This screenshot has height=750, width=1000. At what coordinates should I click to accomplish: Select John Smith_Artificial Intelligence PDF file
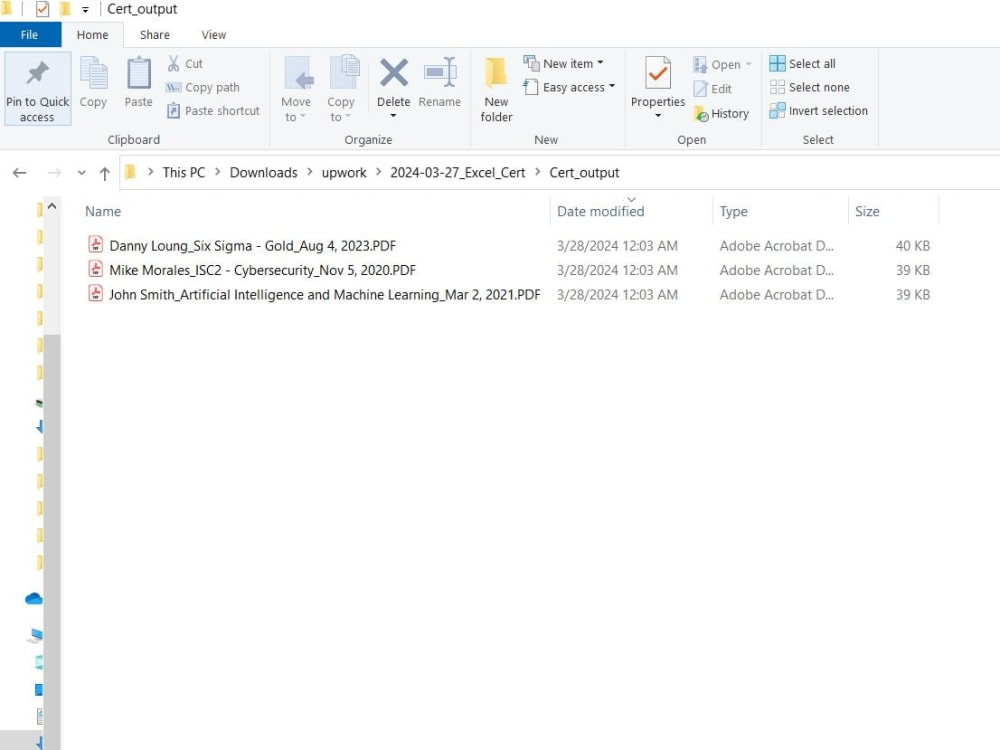point(325,295)
